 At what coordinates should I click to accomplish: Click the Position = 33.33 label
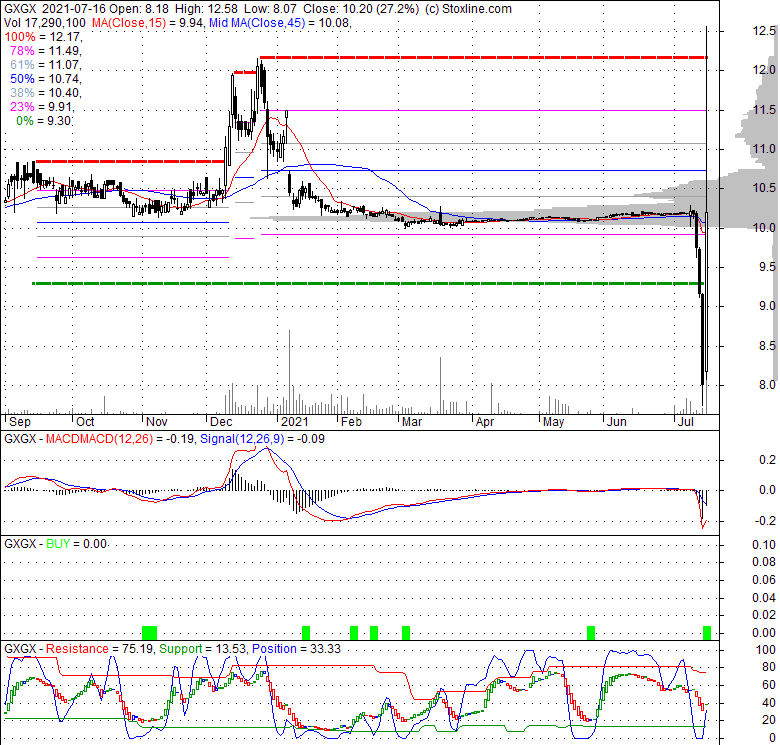pyautogui.click(x=296, y=649)
